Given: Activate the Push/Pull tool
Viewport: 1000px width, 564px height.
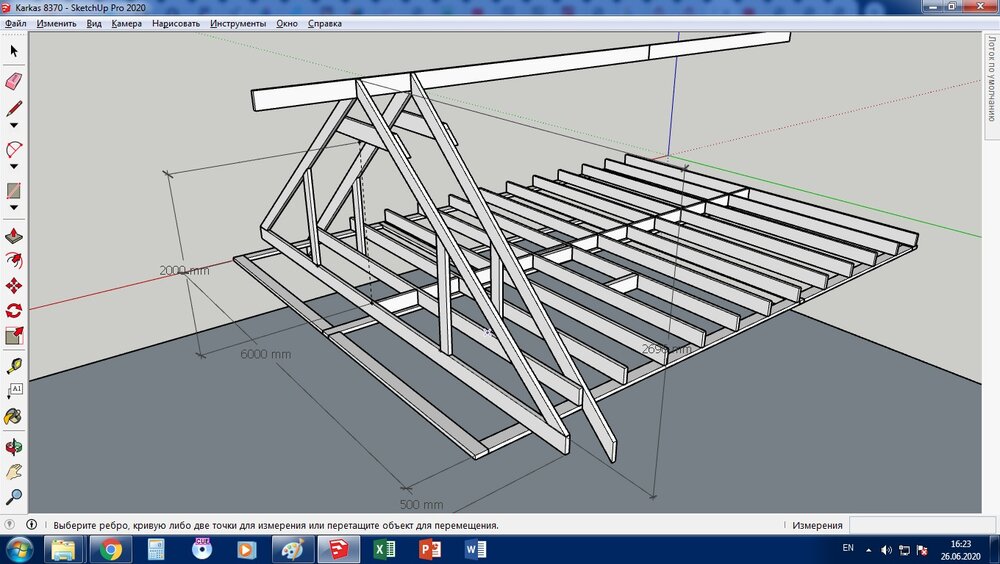Looking at the screenshot, I should tap(14, 237).
